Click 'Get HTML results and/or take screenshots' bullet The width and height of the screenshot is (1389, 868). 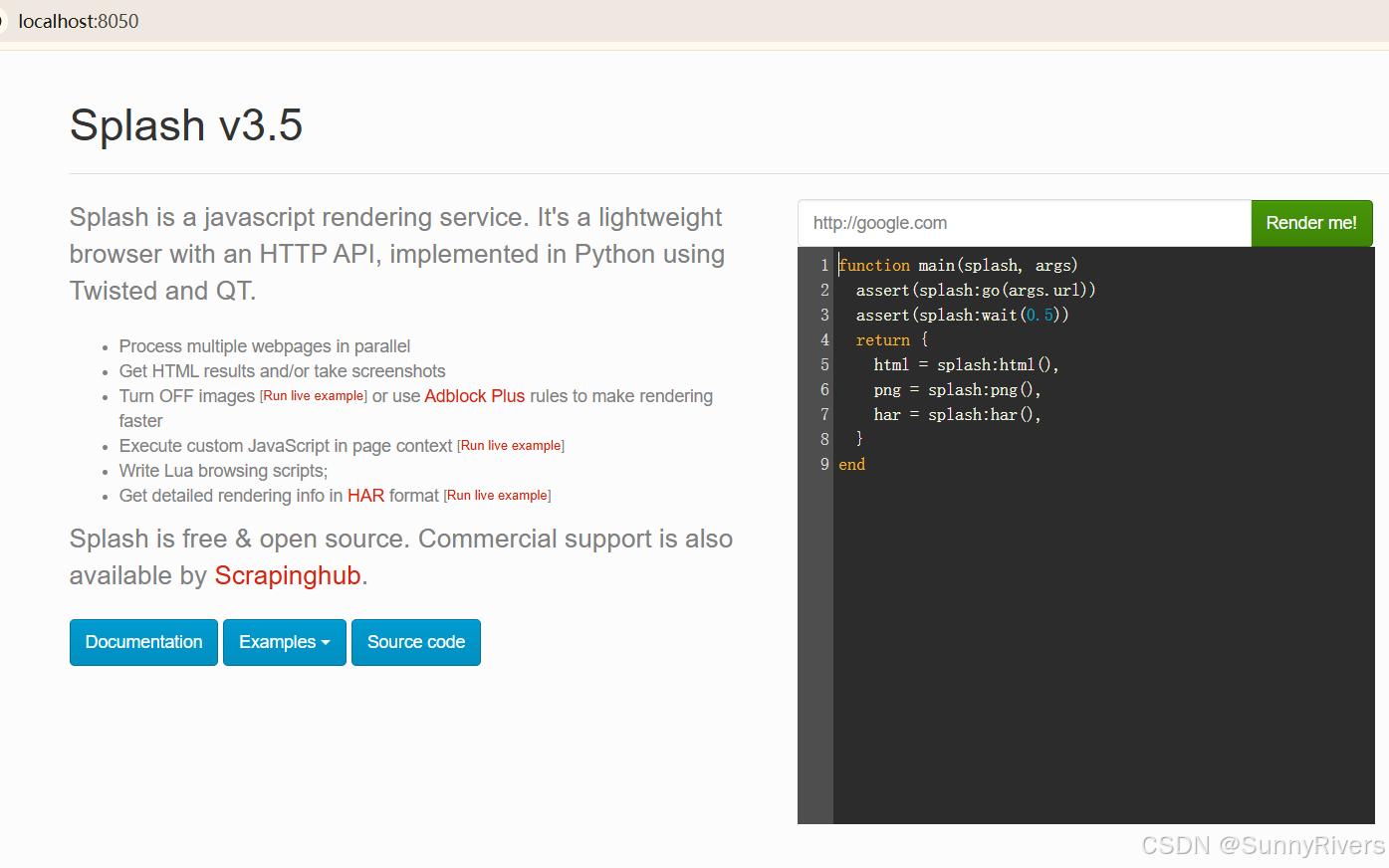[282, 371]
